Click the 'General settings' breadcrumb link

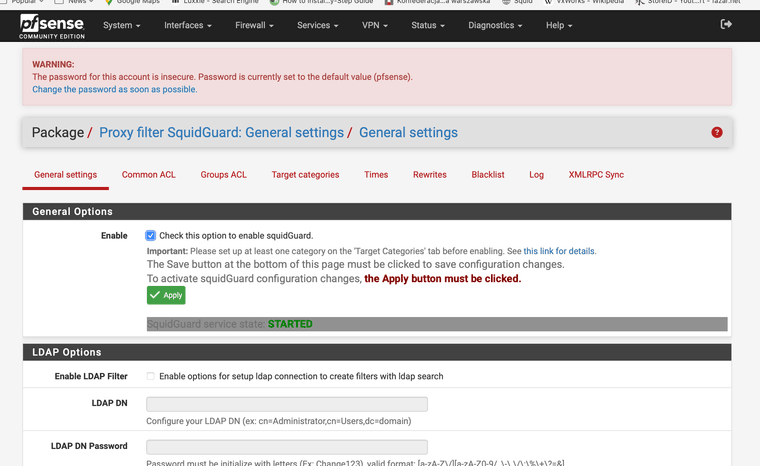coord(408,132)
